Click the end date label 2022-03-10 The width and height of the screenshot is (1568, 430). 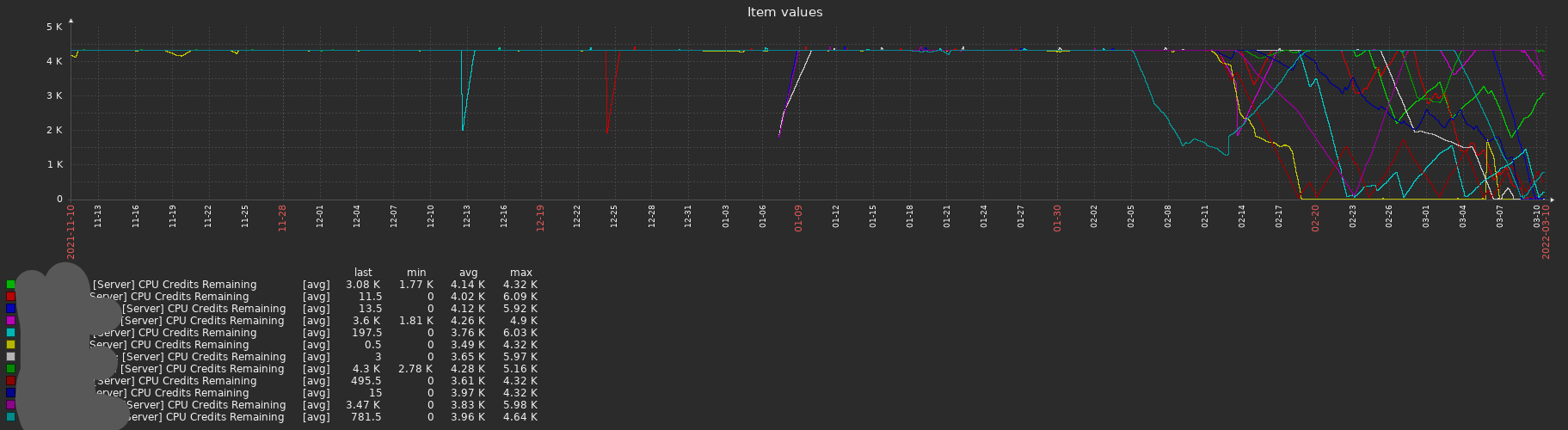pyautogui.click(x=1546, y=231)
